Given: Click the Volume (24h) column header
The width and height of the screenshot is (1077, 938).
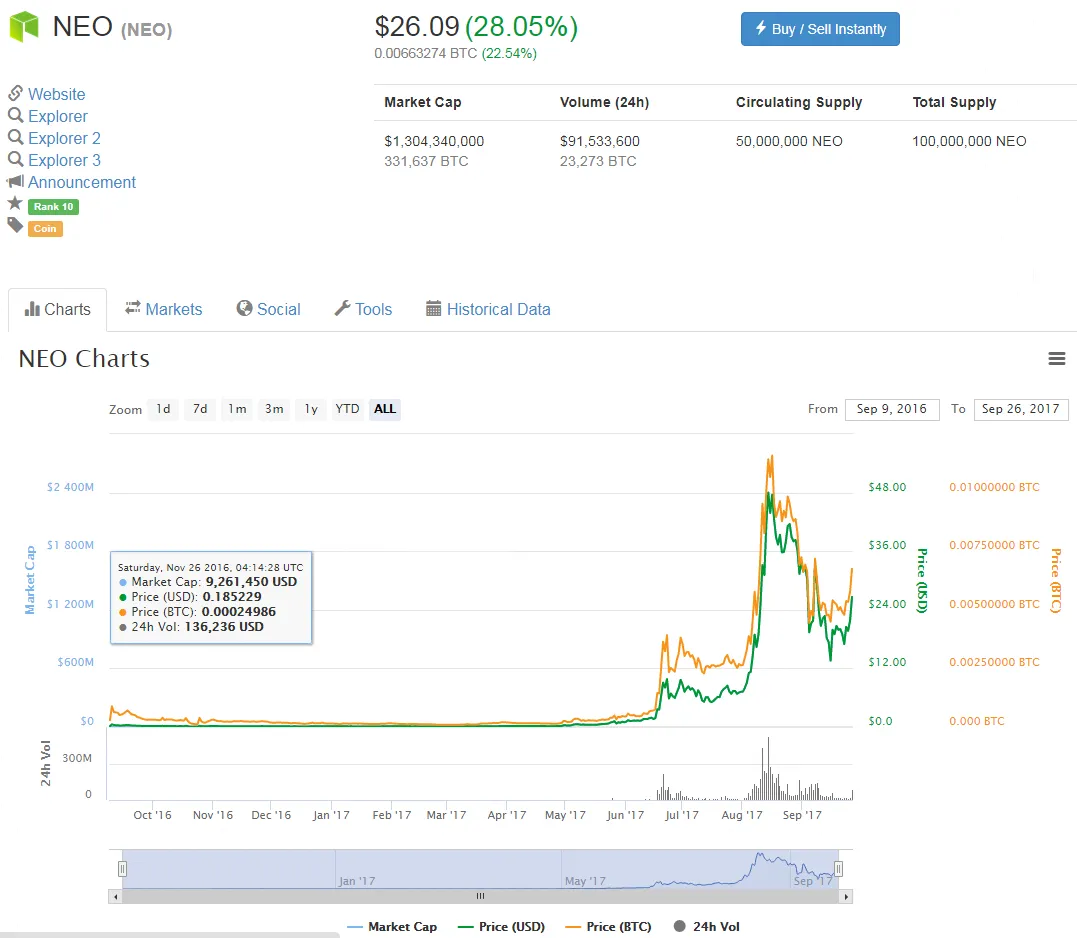Looking at the screenshot, I should (604, 102).
